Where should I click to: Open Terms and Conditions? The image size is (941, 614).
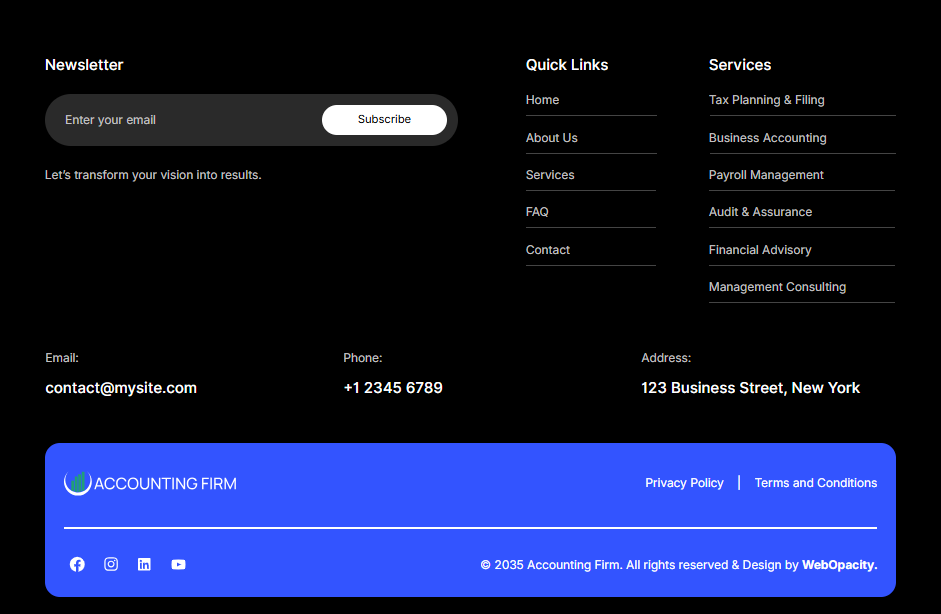(816, 482)
